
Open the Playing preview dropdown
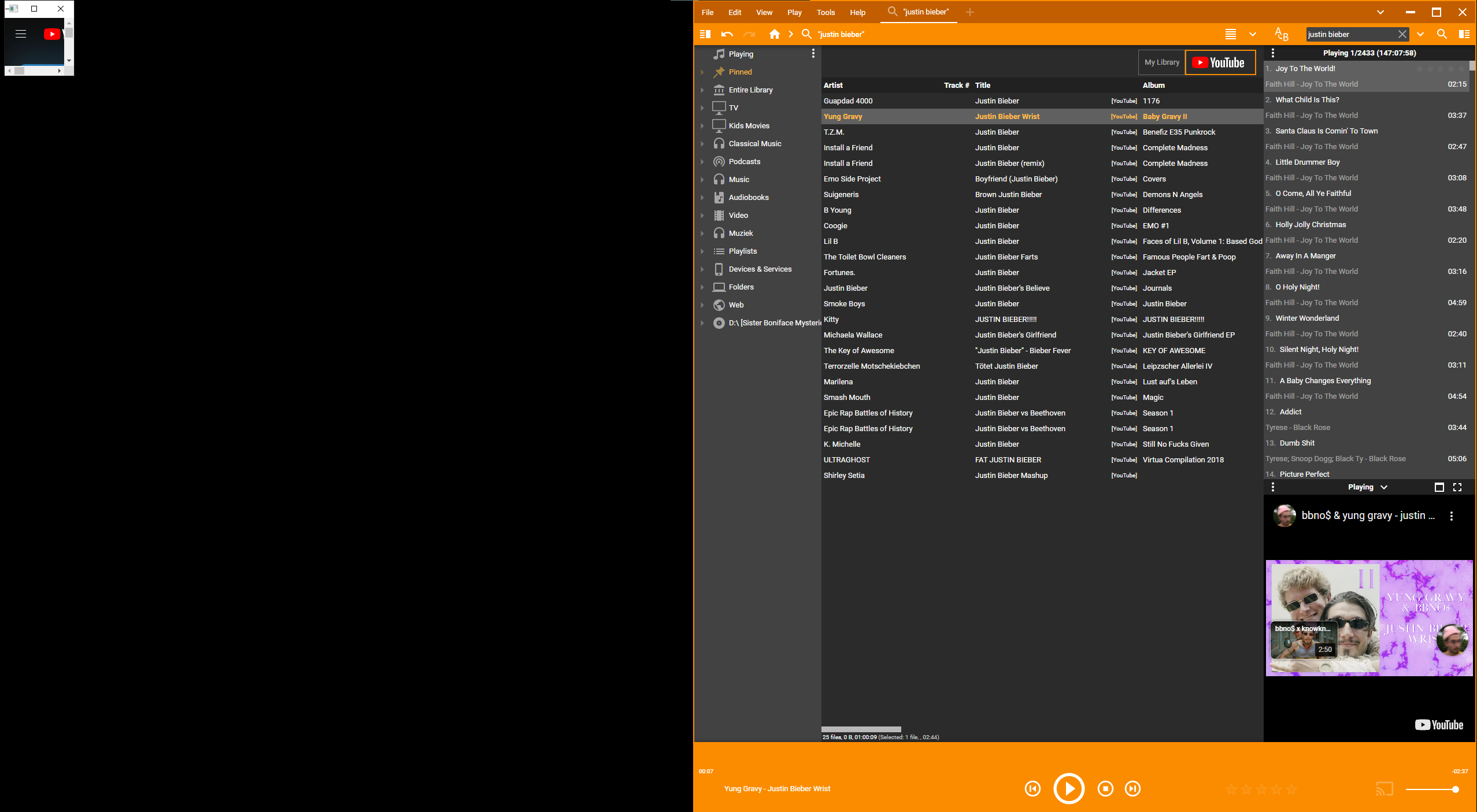[x=1383, y=487]
